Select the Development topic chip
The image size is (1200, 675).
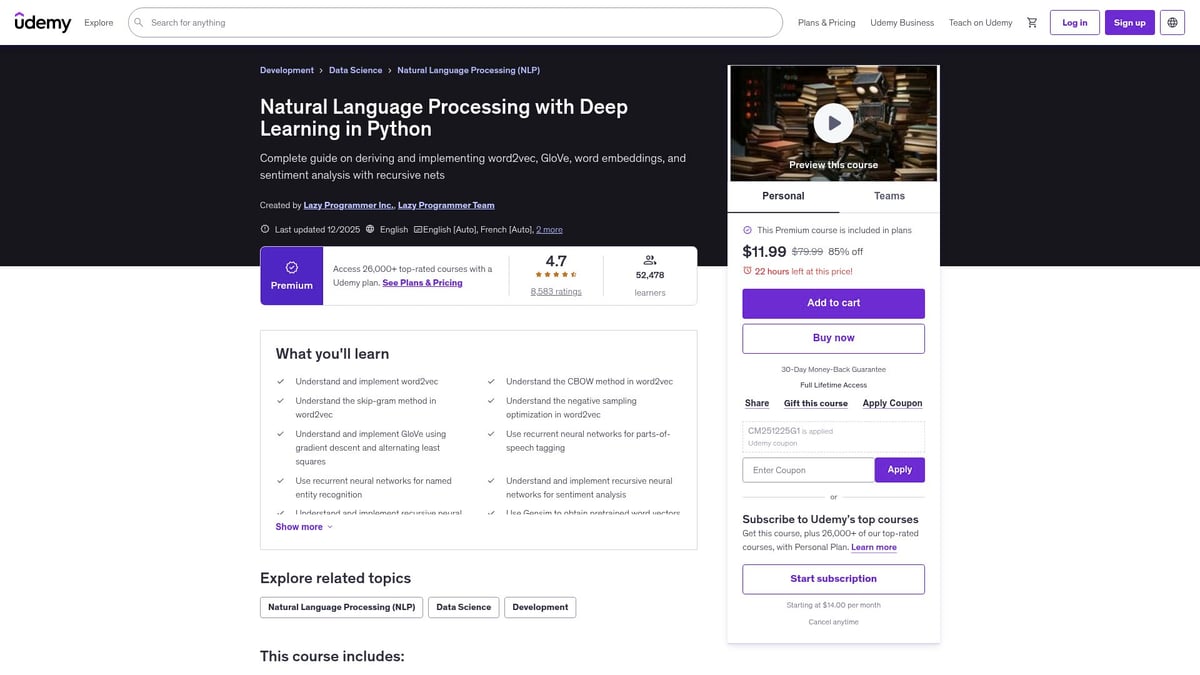click(540, 607)
